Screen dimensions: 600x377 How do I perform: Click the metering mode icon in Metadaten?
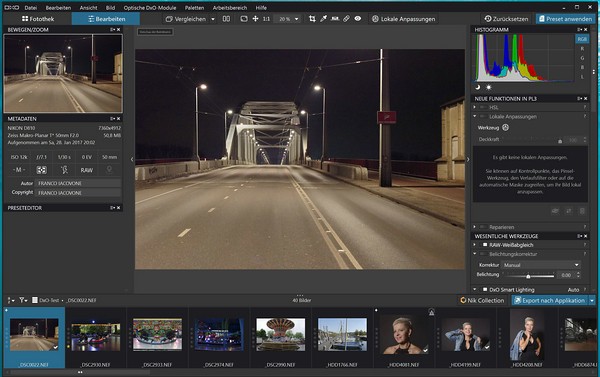coord(41,170)
